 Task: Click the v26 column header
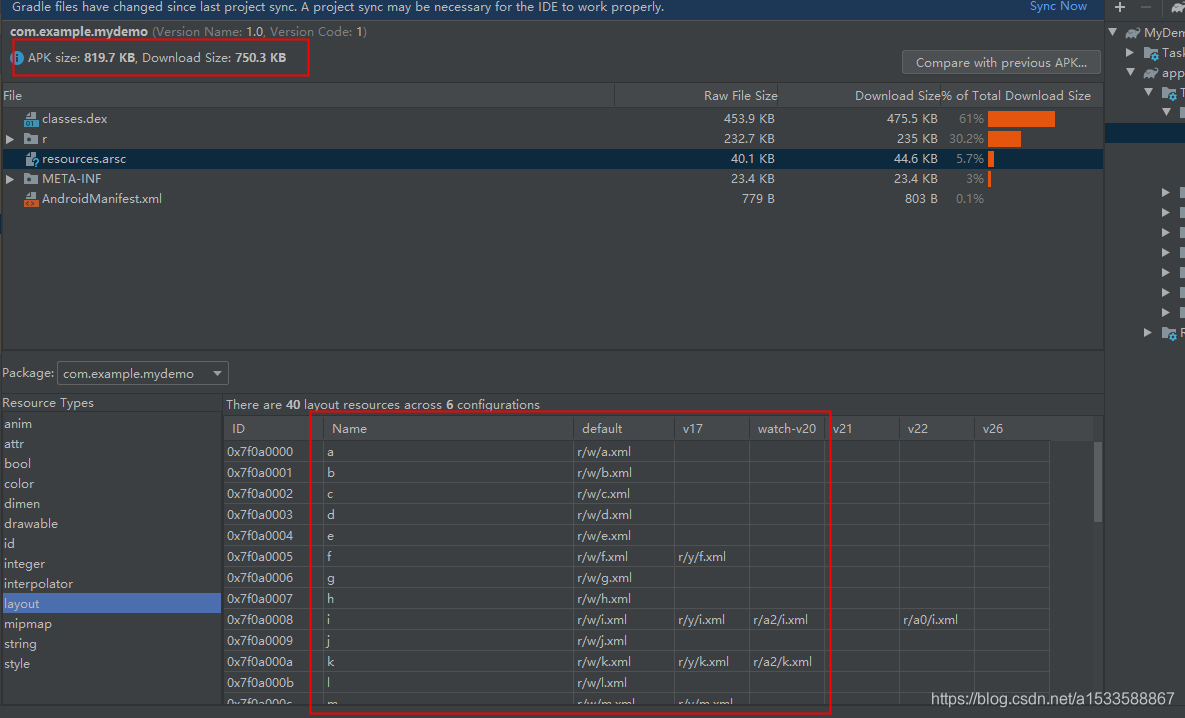tap(1012, 429)
